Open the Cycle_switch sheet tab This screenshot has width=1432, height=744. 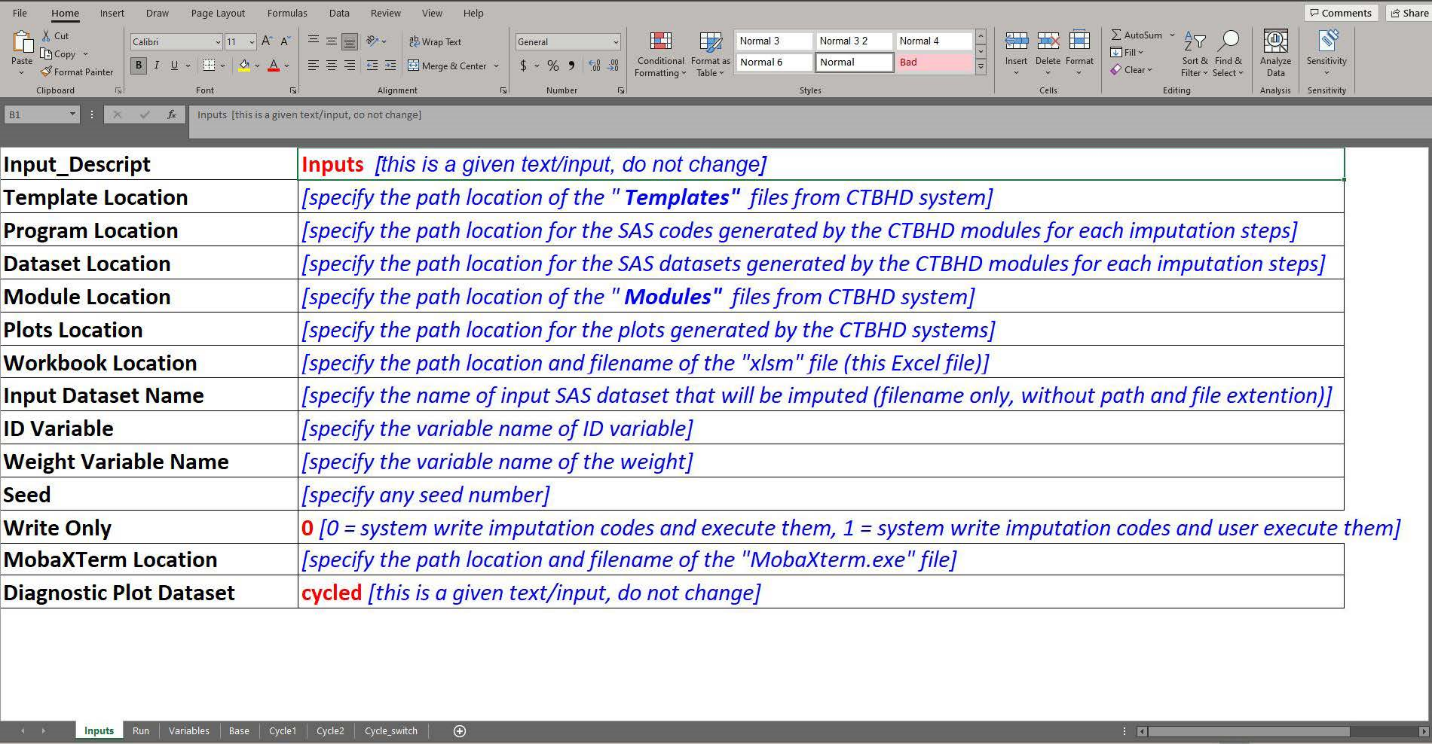coord(391,731)
